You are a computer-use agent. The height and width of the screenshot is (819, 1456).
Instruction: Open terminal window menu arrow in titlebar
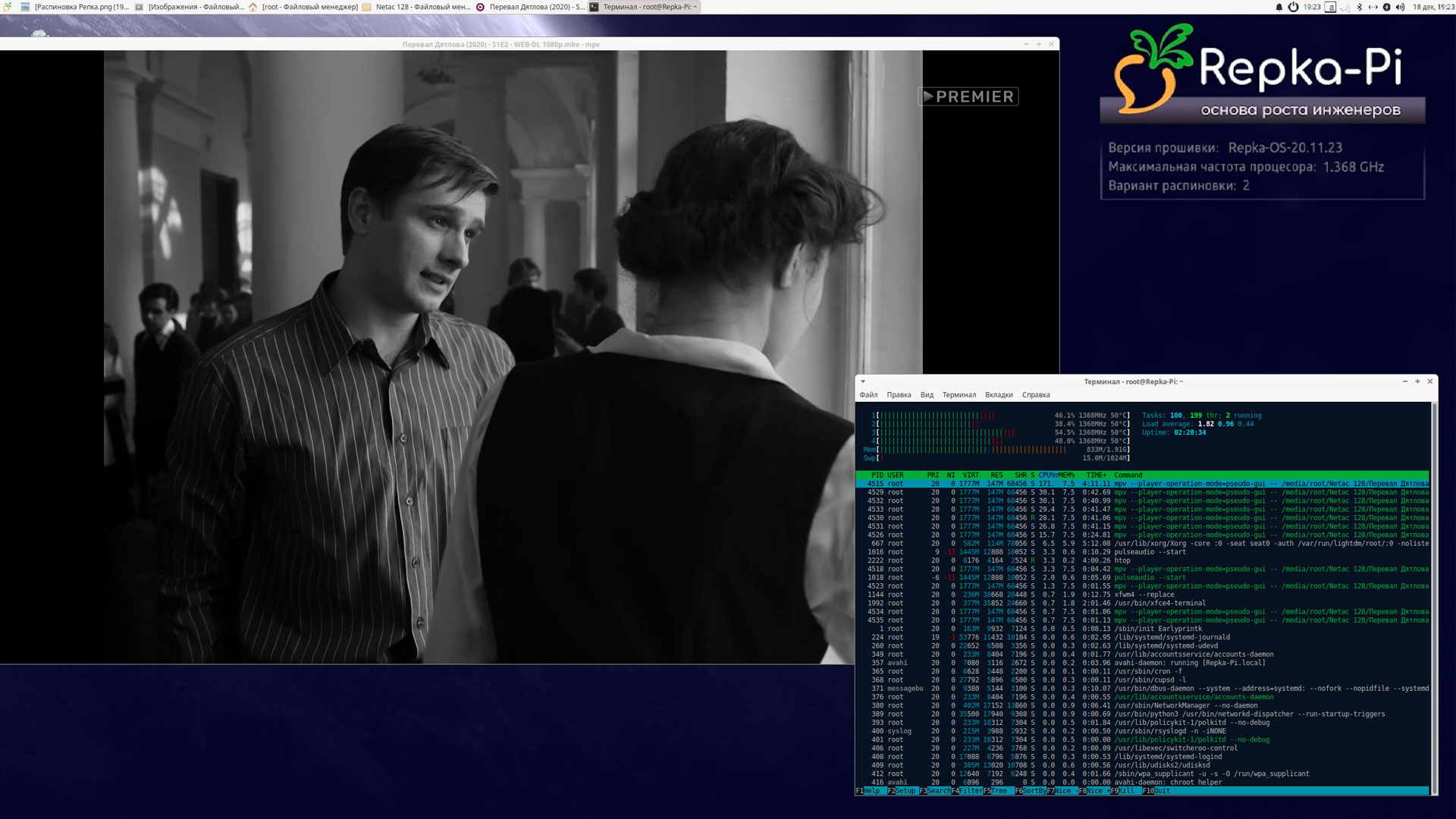863,381
